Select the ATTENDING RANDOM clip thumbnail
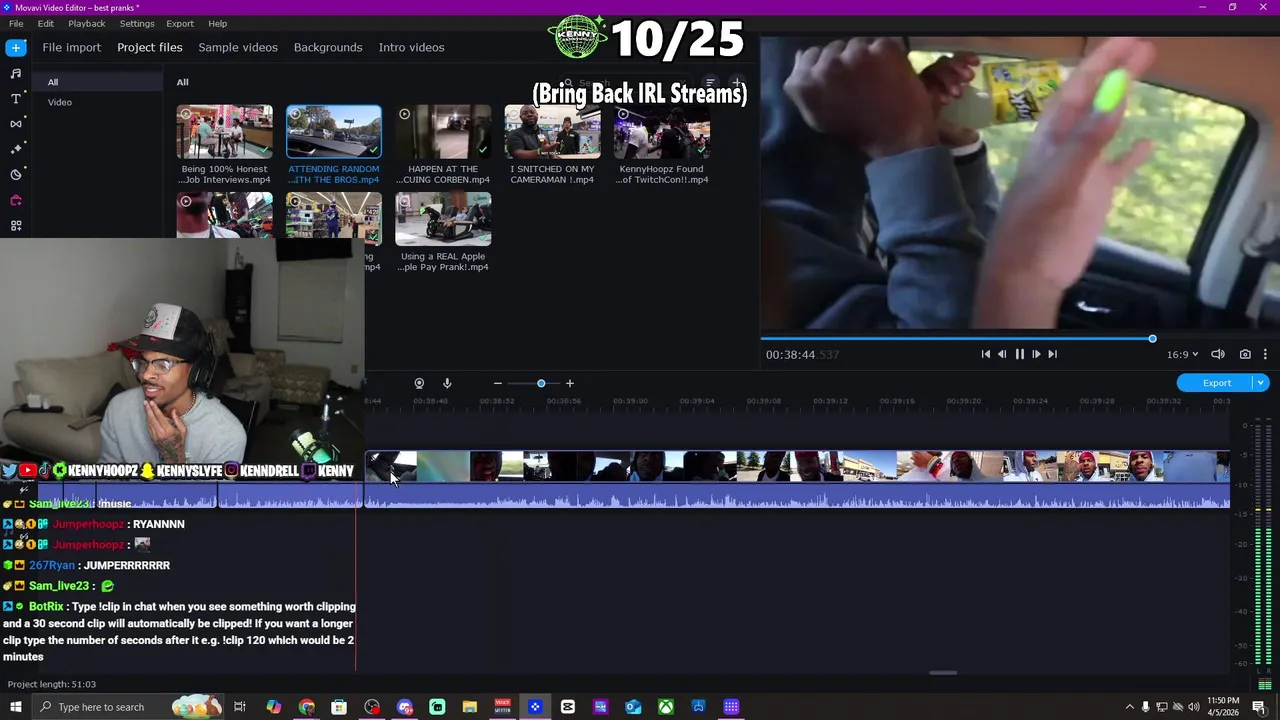1280x720 pixels. pyautogui.click(x=333, y=132)
